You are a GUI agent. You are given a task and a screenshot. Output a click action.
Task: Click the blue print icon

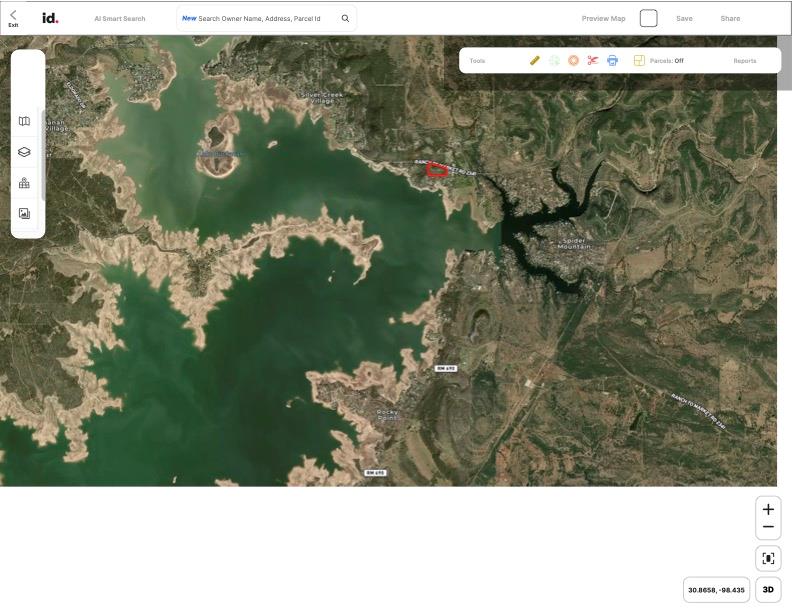coord(613,61)
